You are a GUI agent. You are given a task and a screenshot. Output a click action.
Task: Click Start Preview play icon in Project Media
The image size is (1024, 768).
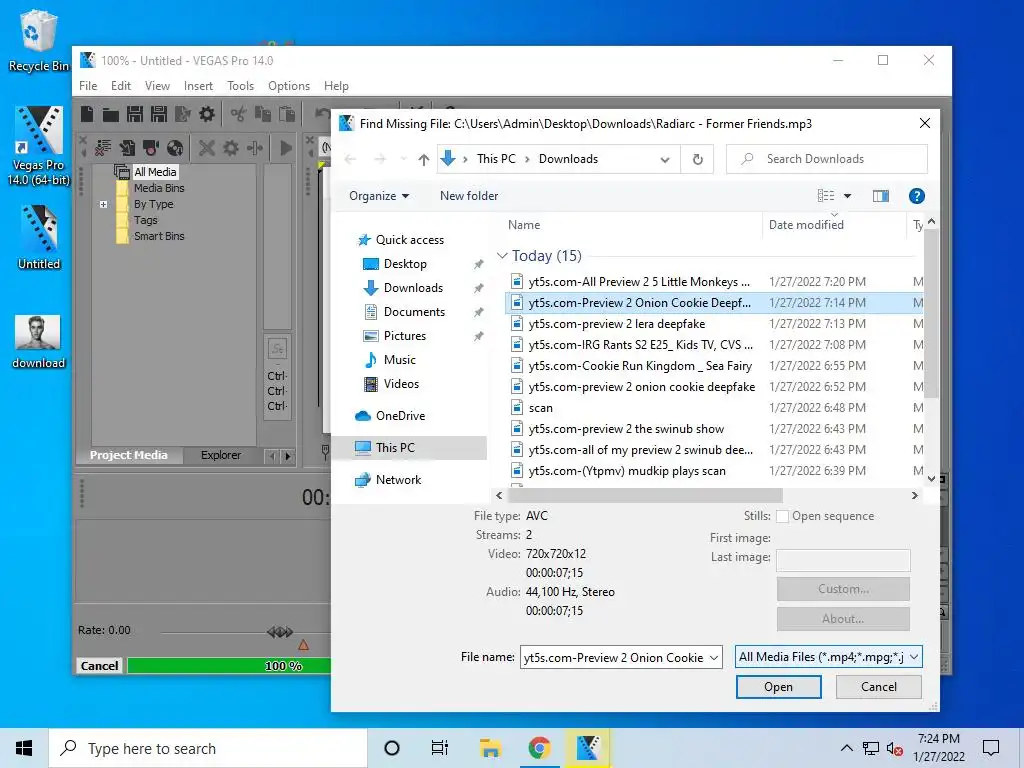click(x=285, y=148)
